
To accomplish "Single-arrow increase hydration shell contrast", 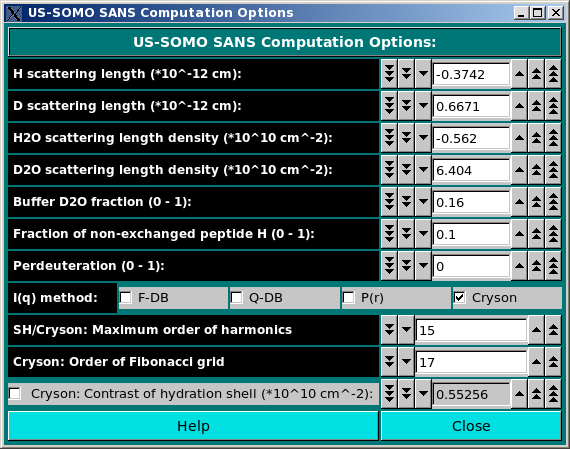I will coord(519,394).
